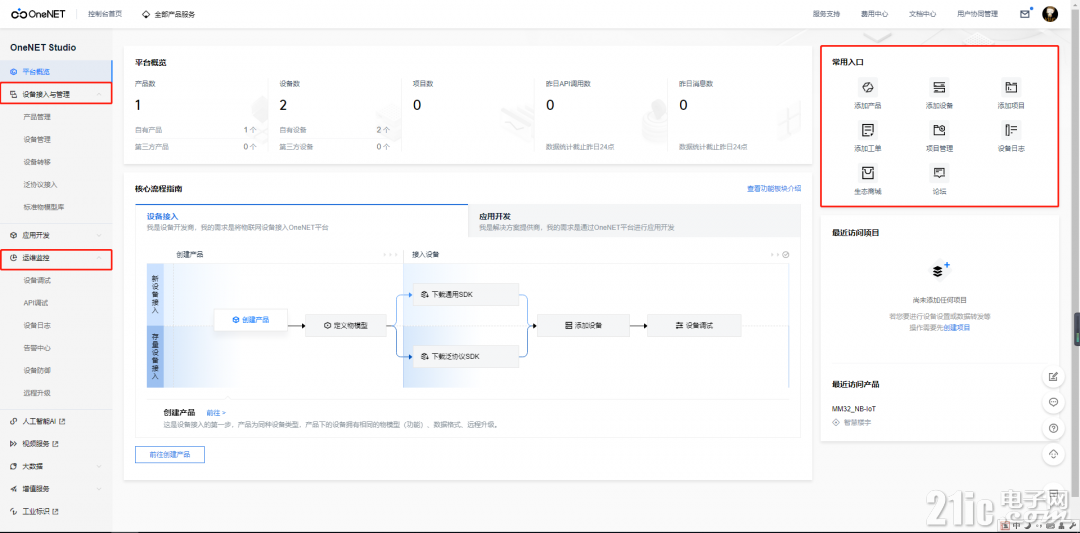Open 费用中心 in the header

point(875,14)
